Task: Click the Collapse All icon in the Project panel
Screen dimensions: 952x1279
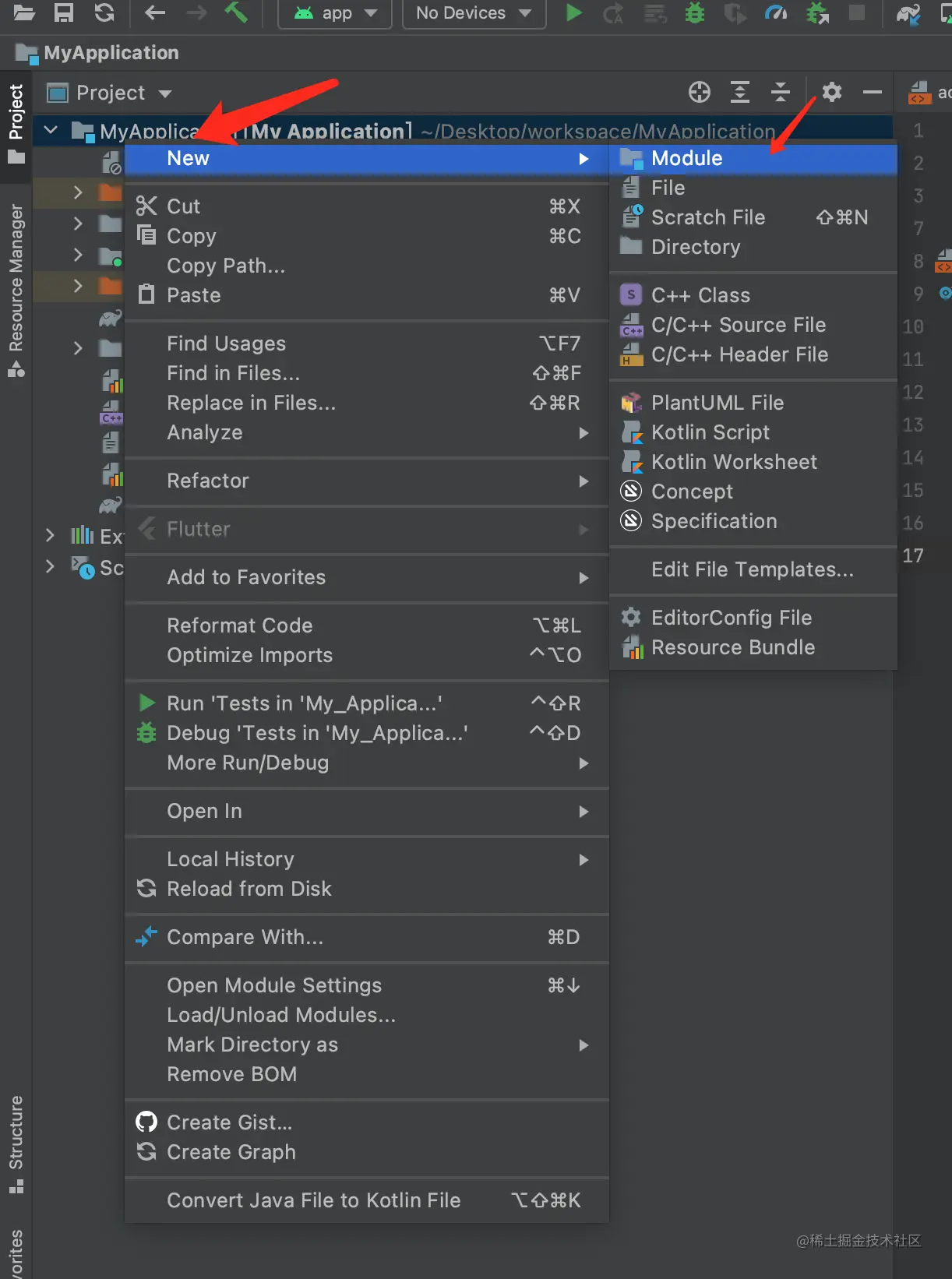Action: click(781, 93)
